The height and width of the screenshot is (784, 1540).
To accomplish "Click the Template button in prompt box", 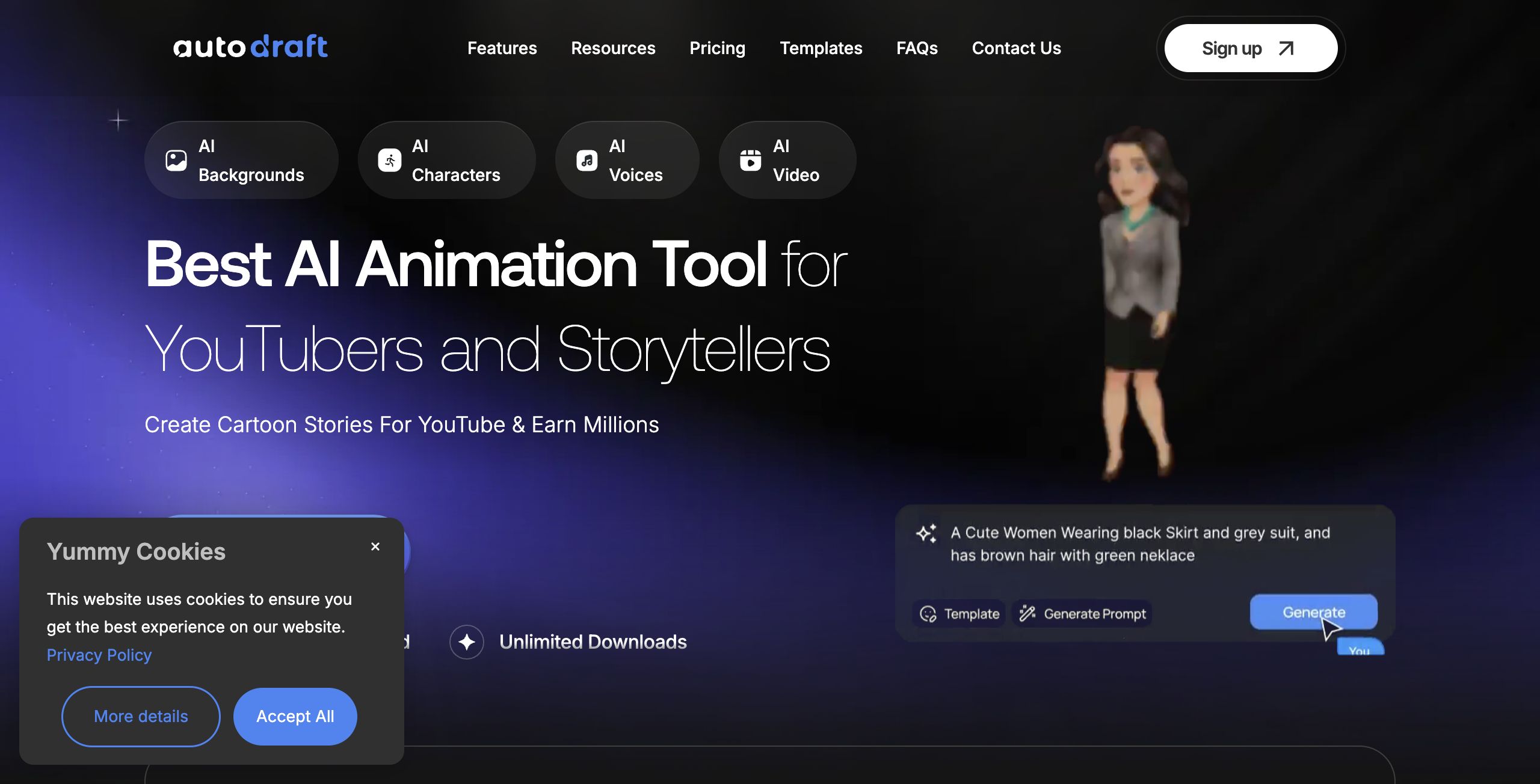I will (959, 614).
